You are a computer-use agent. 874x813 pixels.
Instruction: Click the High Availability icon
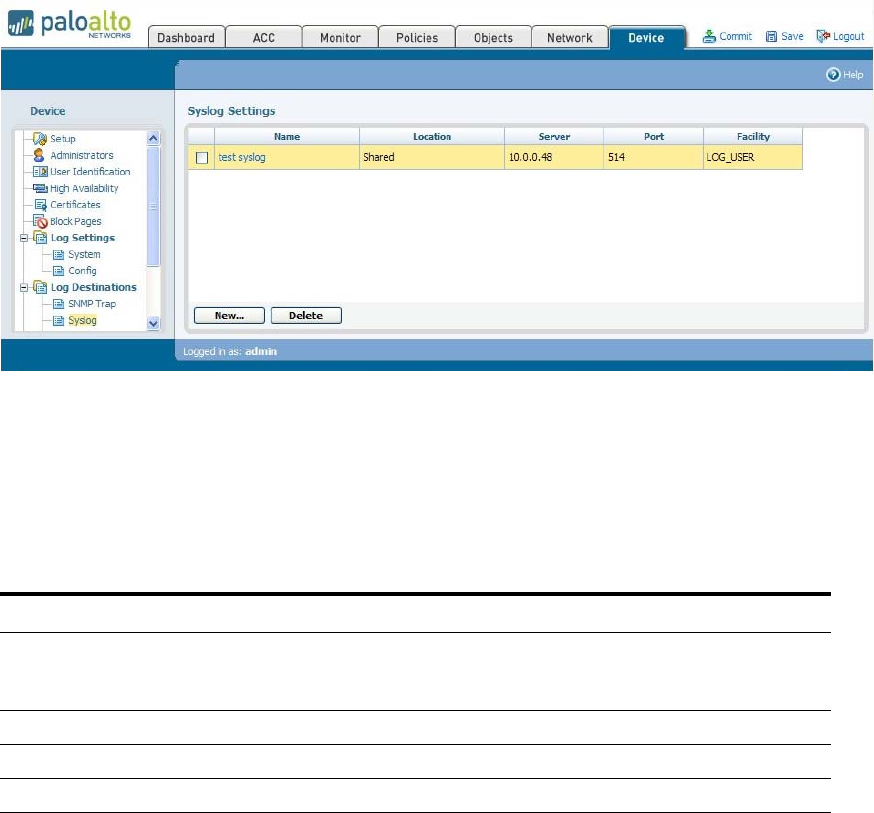pos(40,188)
